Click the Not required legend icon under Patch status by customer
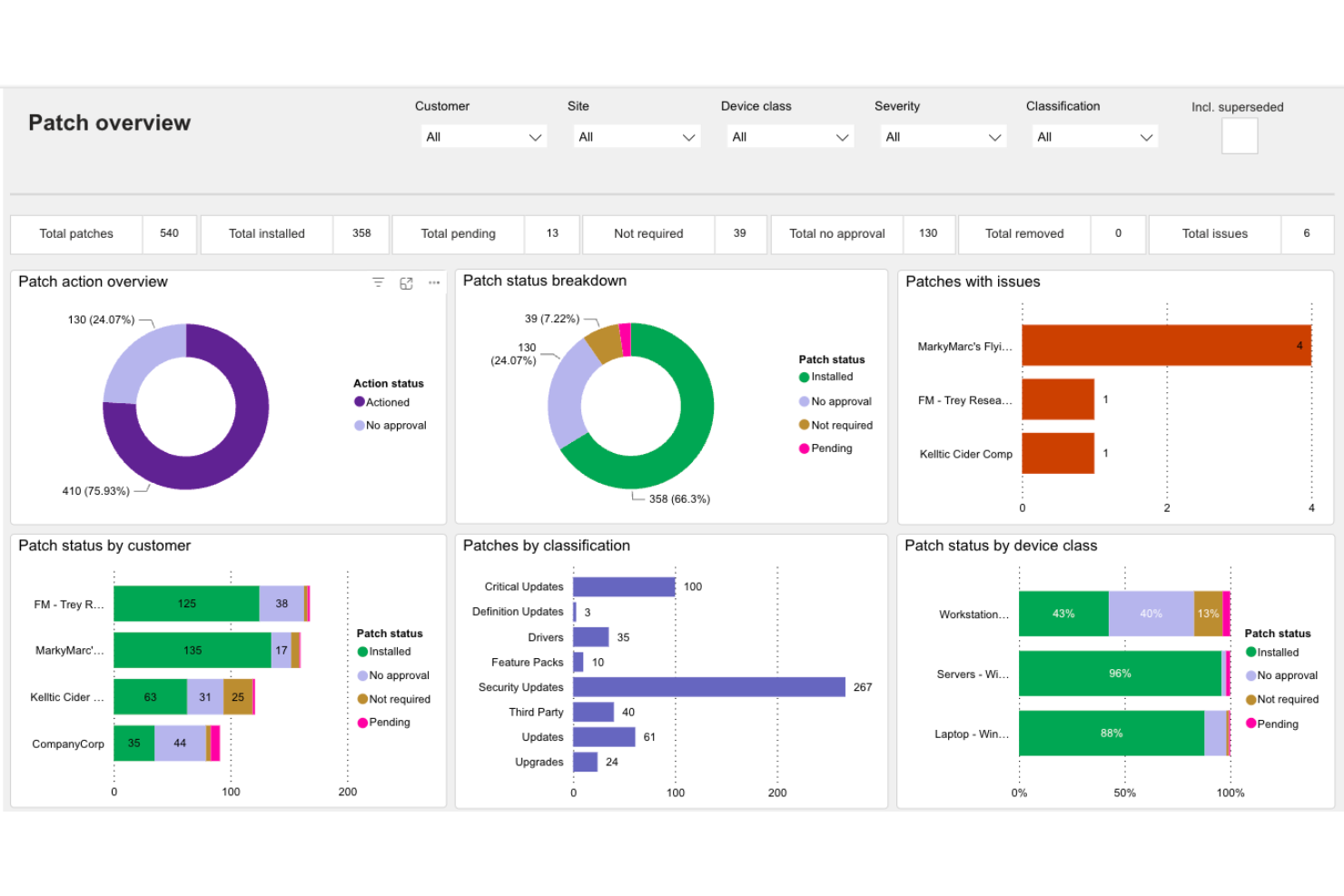 pos(365,698)
